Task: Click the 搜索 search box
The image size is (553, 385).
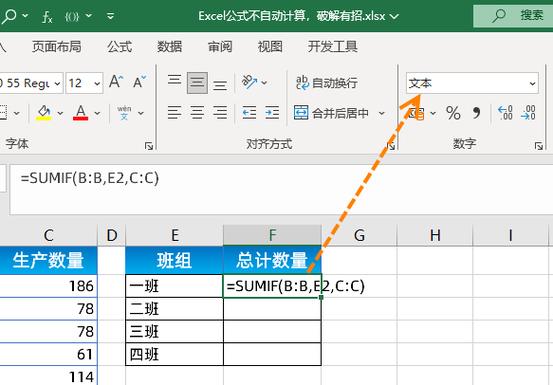Action: click(x=513, y=16)
